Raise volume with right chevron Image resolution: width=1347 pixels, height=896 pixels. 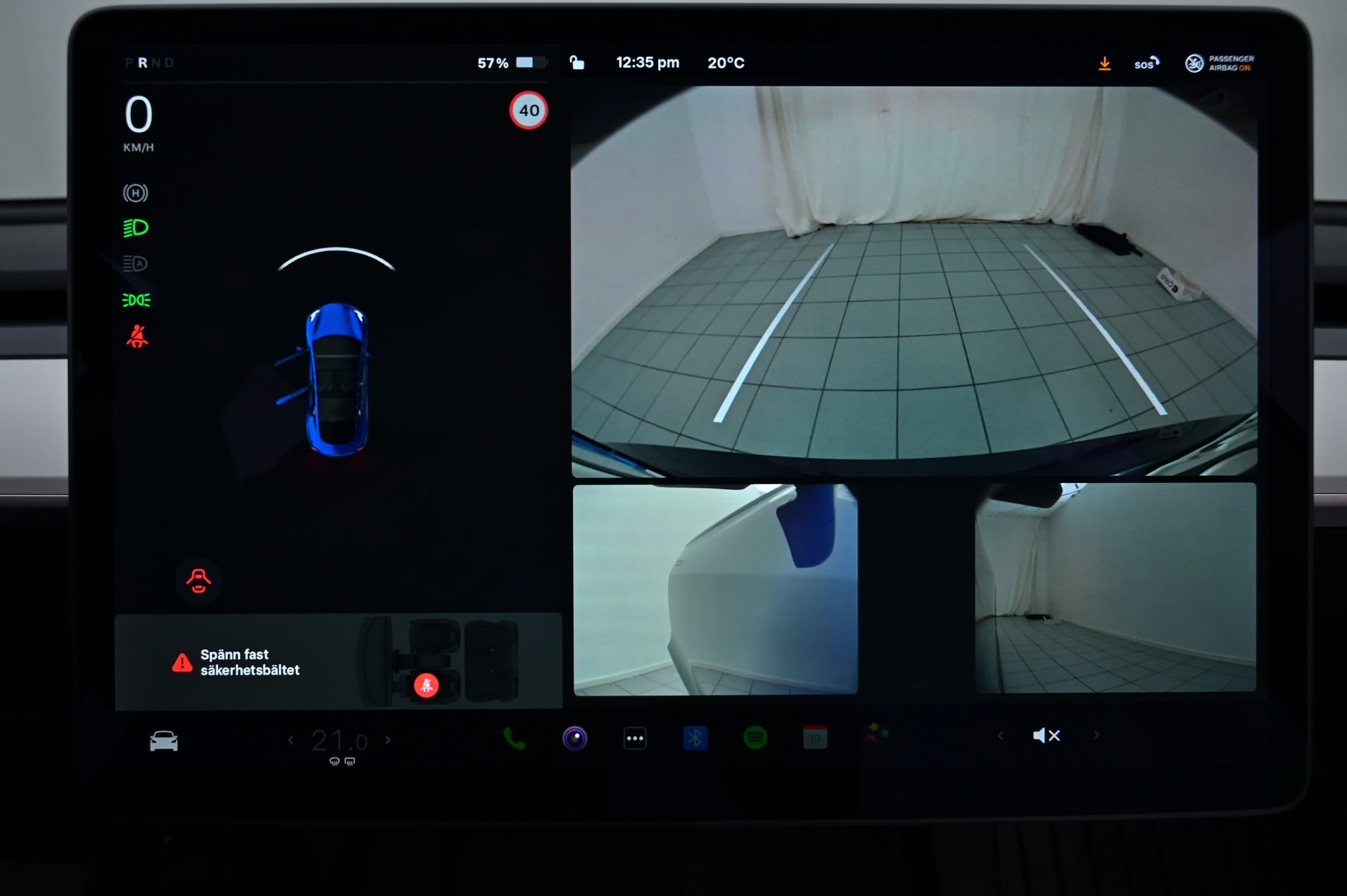1095,735
